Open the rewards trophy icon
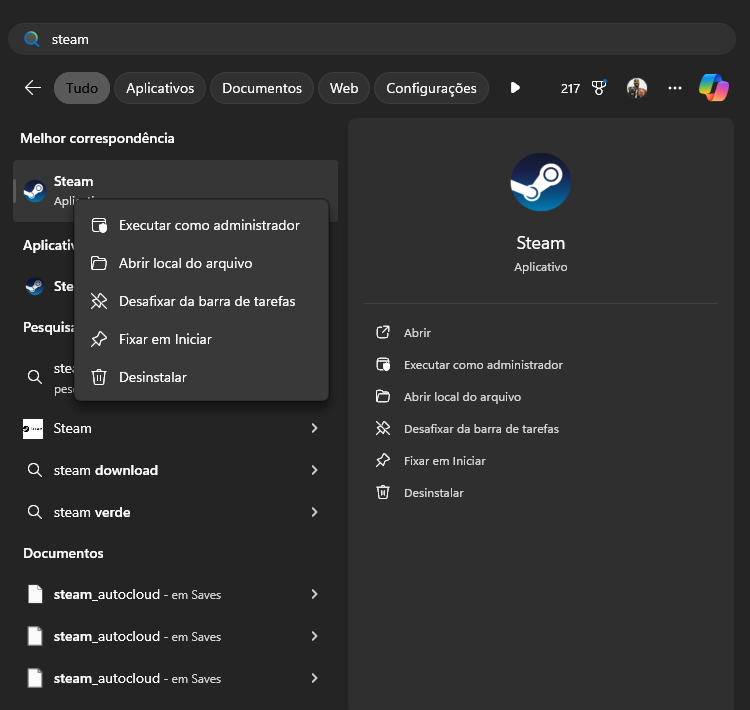This screenshot has height=710, width=750. tap(598, 88)
